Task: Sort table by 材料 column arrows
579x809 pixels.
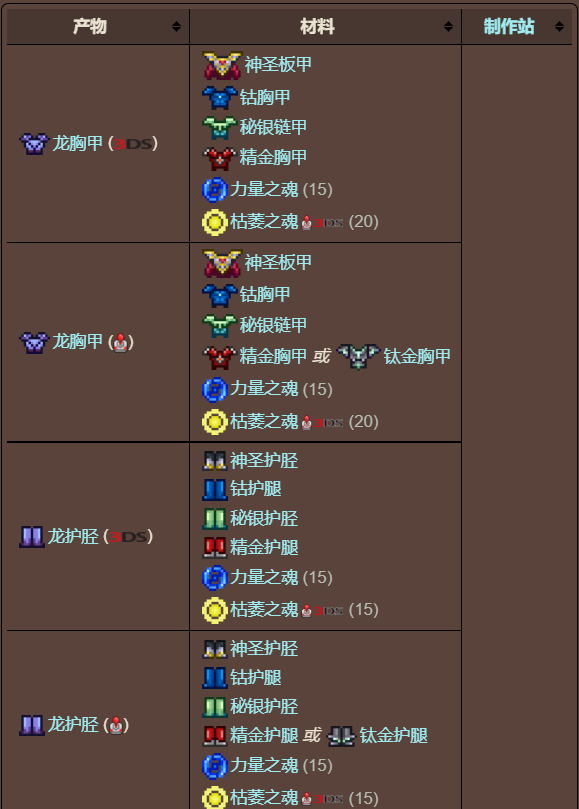Action: pos(448,26)
